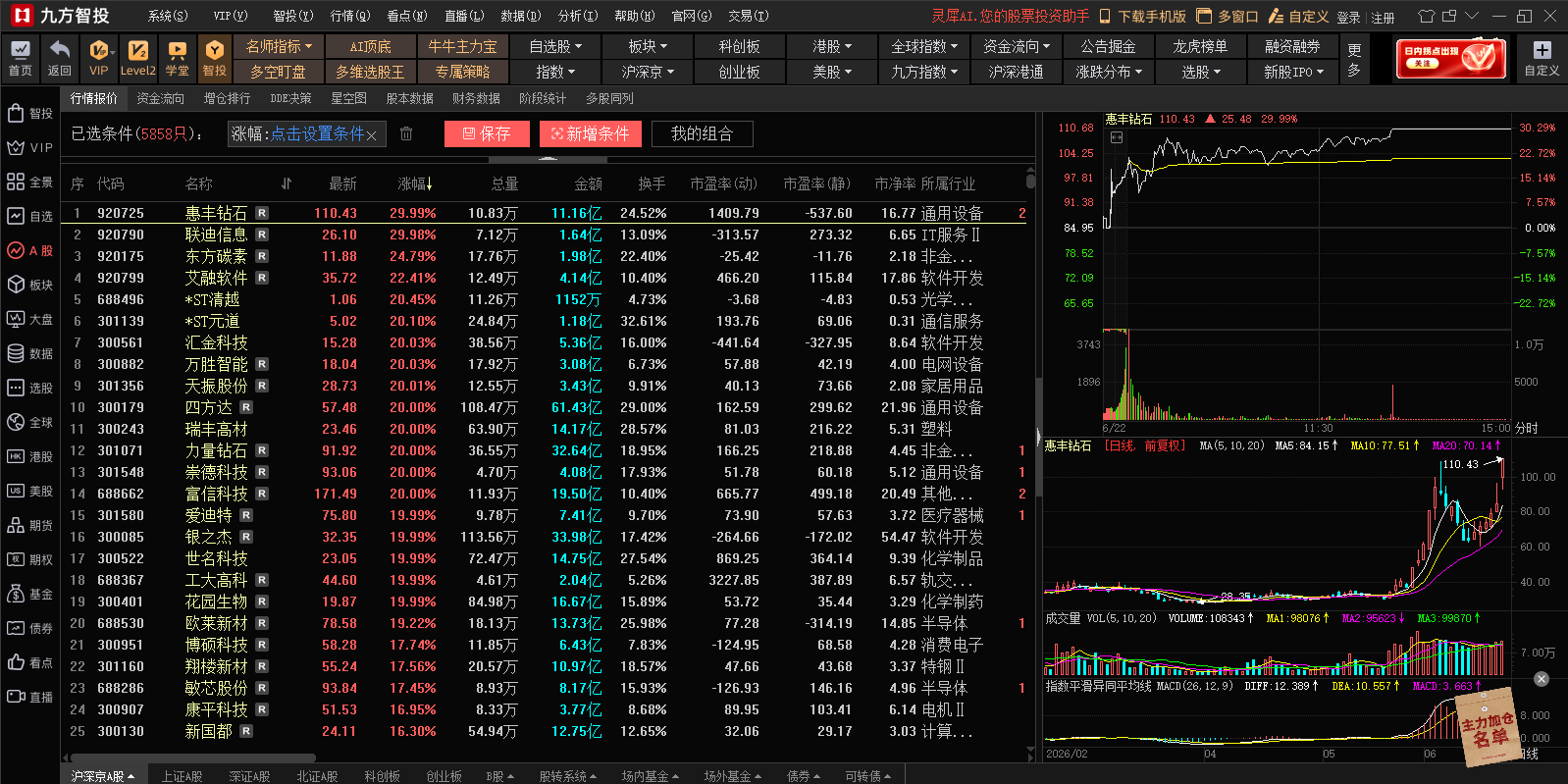Open the 系统(S) menu
This screenshot has width=1568, height=784.
168,16
